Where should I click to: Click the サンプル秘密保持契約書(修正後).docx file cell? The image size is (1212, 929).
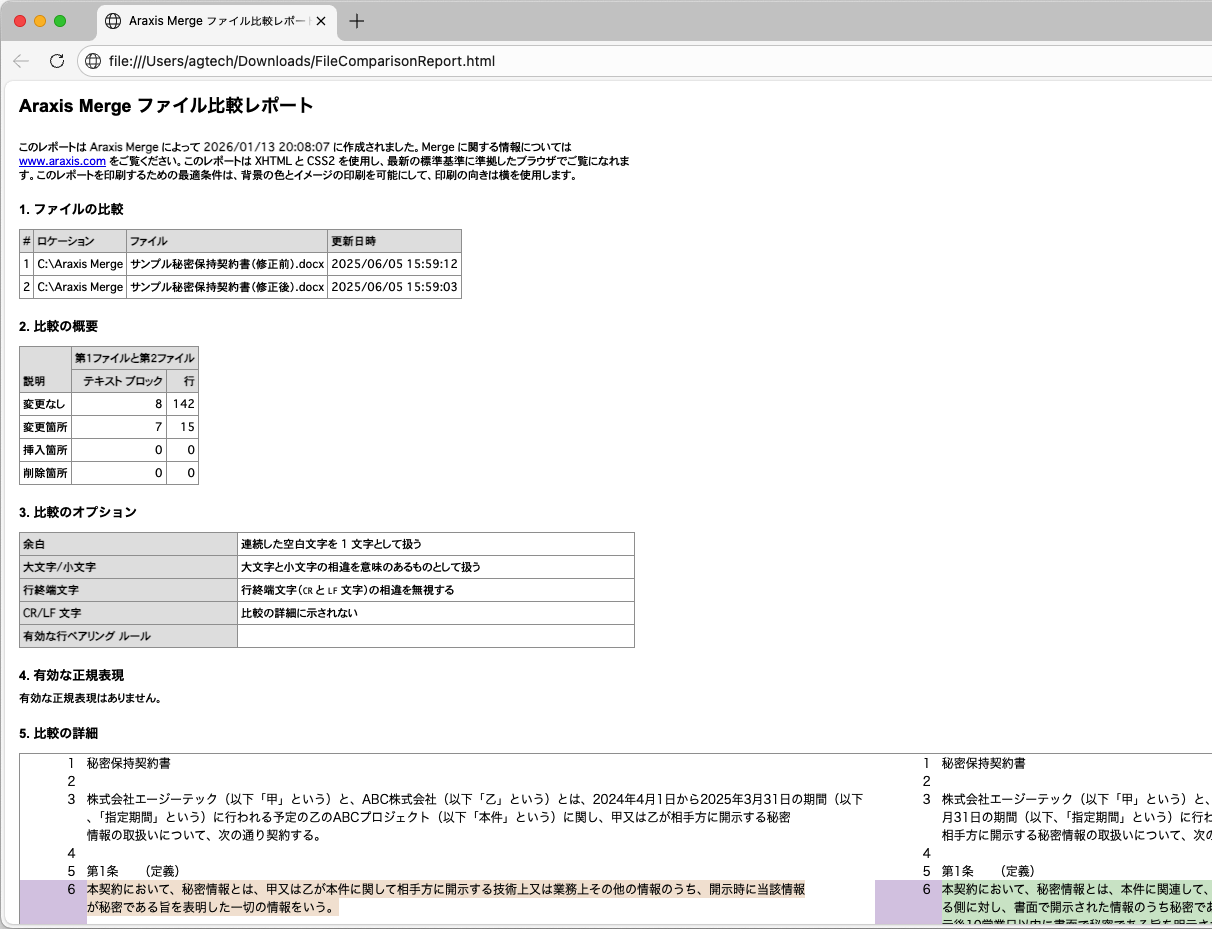point(227,287)
